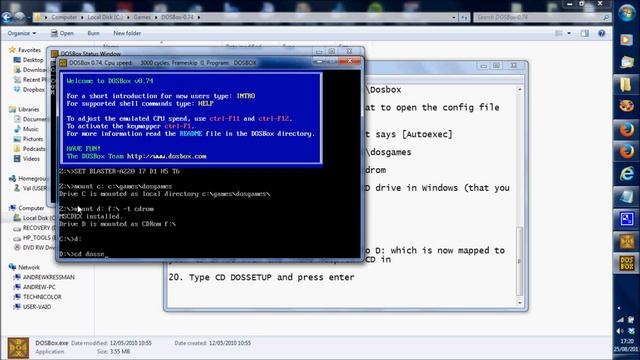Open Explorer help with the question mark icon

(x=602, y=33)
